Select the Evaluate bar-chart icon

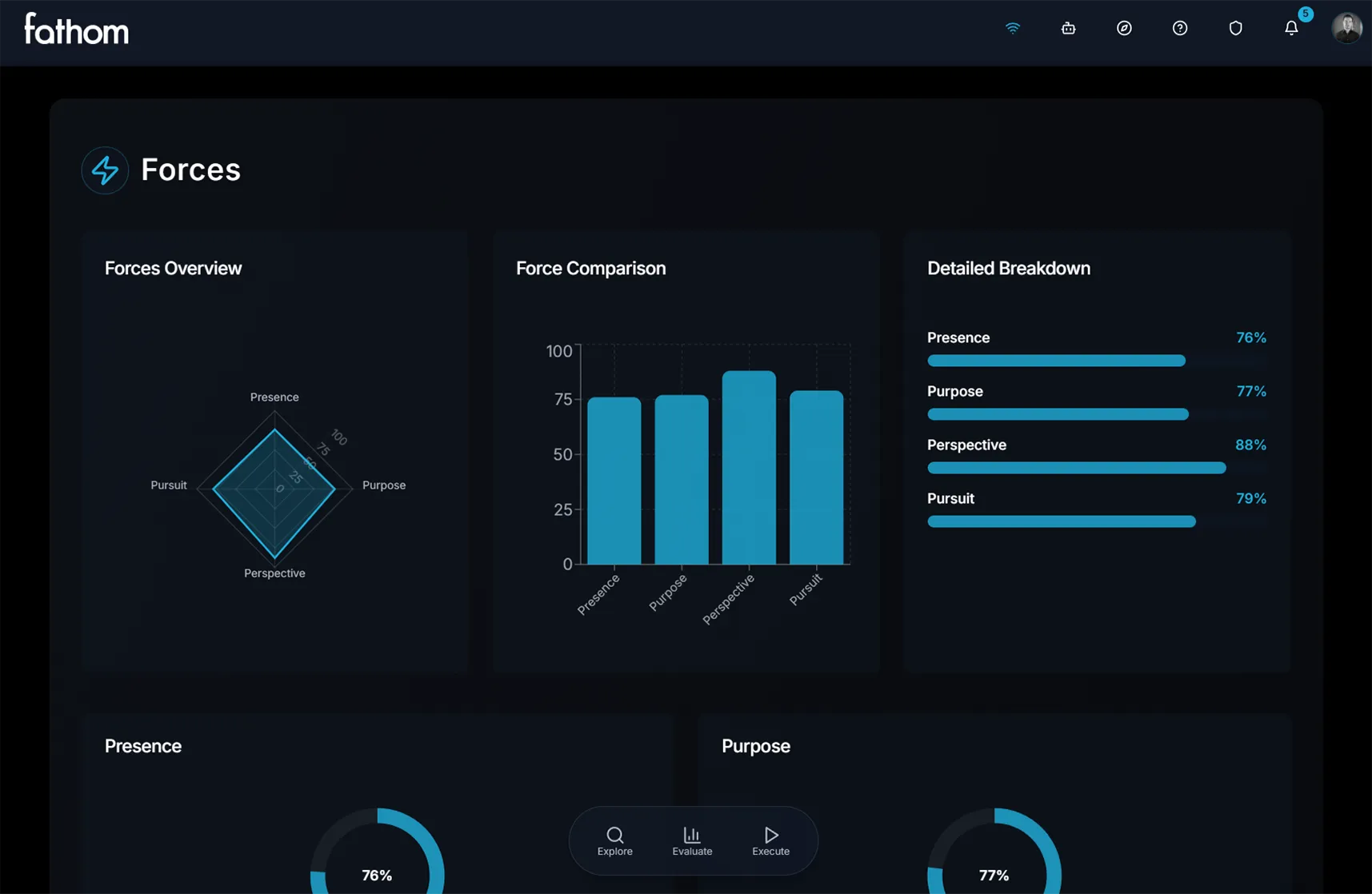[x=692, y=834]
